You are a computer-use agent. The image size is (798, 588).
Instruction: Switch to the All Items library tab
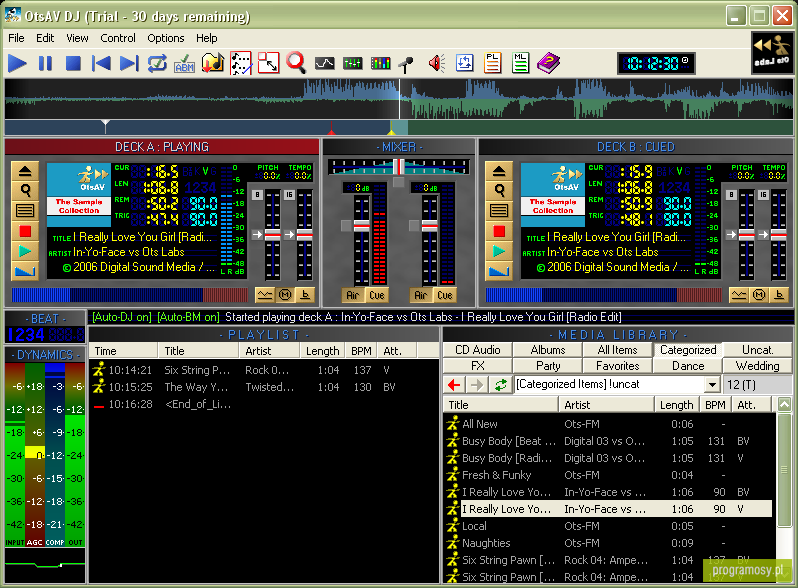(x=617, y=350)
